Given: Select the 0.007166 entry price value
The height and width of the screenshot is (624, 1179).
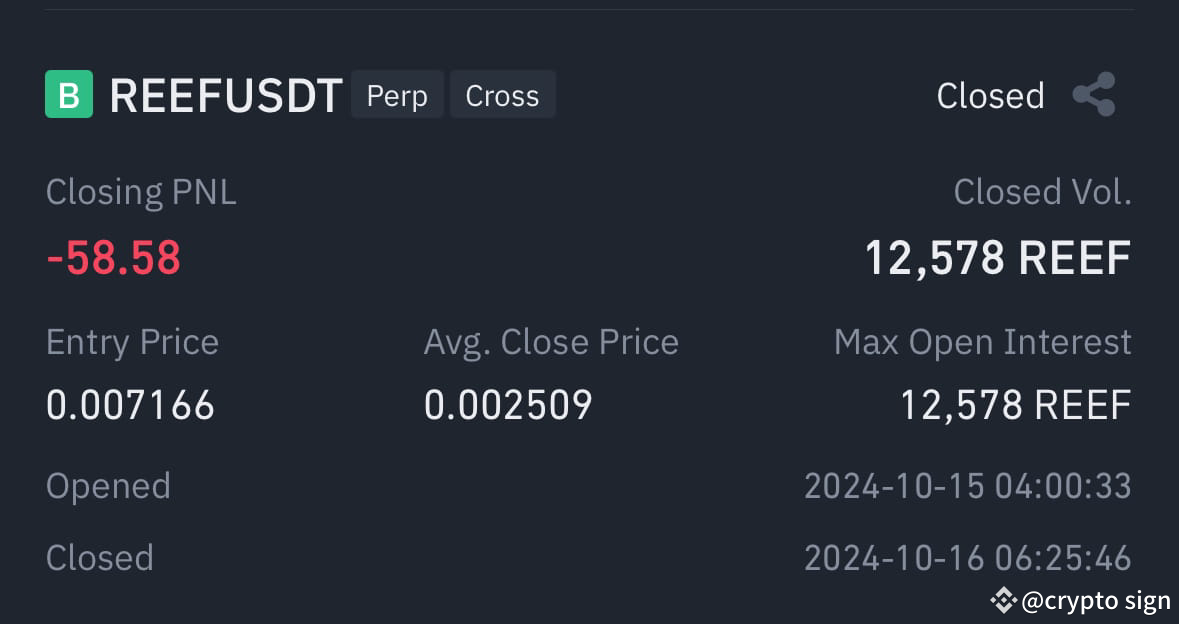Looking at the screenshot, I should click(130, 404).
